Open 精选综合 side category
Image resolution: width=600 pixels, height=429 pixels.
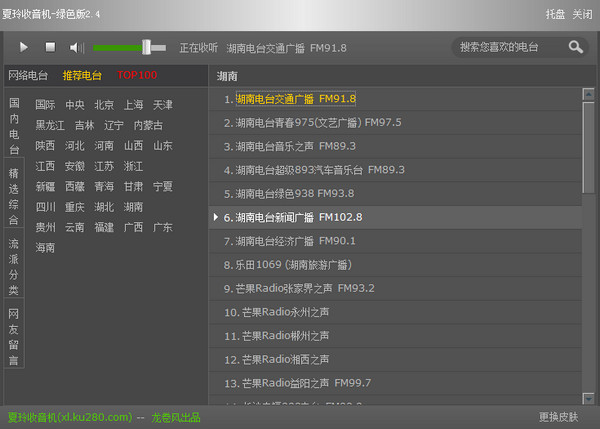[x=14, y=196]
